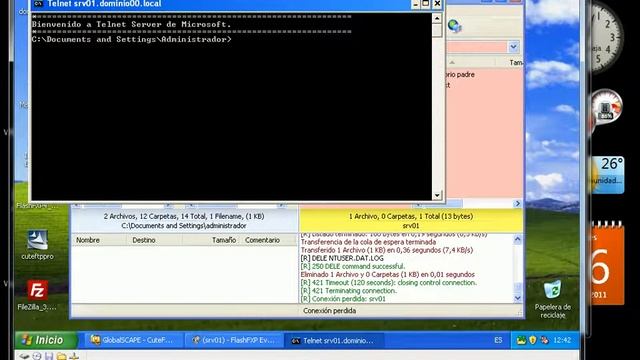Viewport: 640px width, 360px height.
Task: Click '2 Archivos, 12 Carpetas, 14 Total' local status
Action: 184,216
